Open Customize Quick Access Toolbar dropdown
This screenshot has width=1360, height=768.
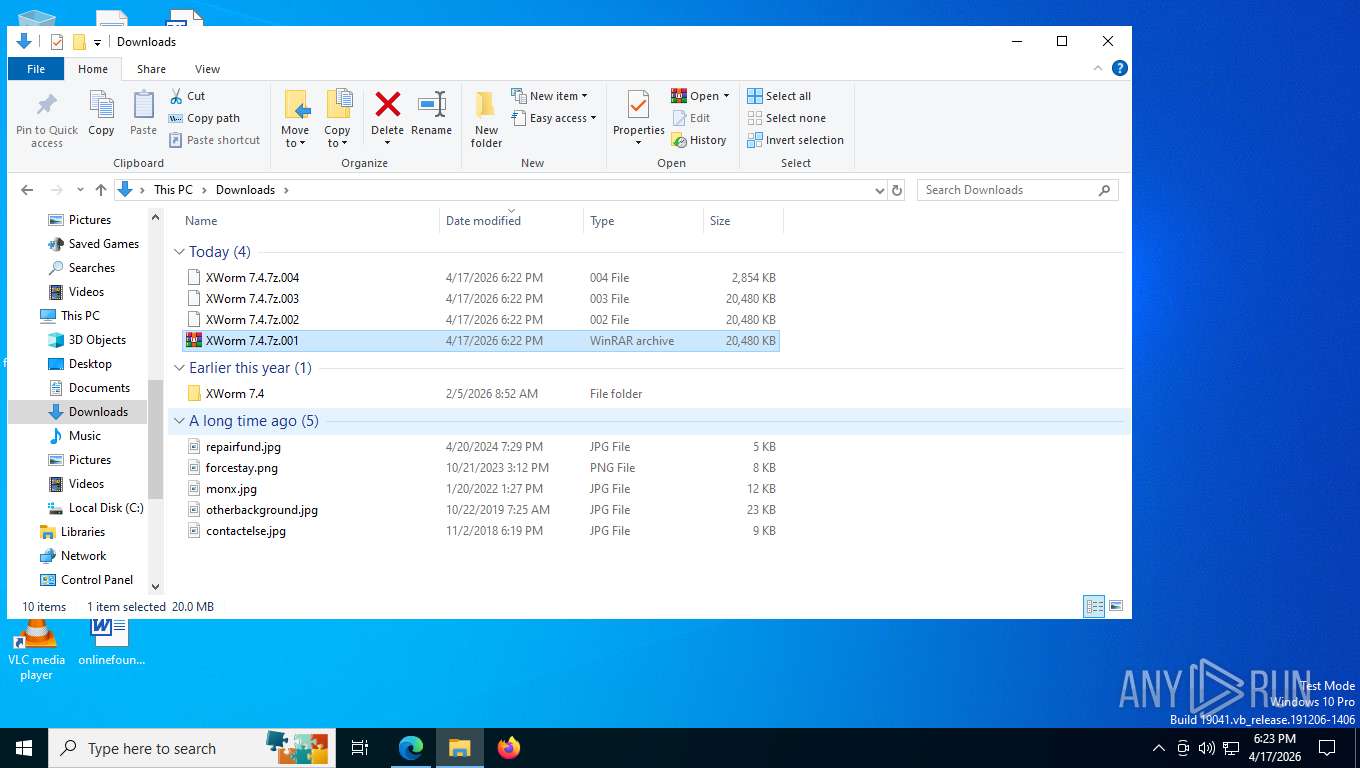click(x=97, y=42)
